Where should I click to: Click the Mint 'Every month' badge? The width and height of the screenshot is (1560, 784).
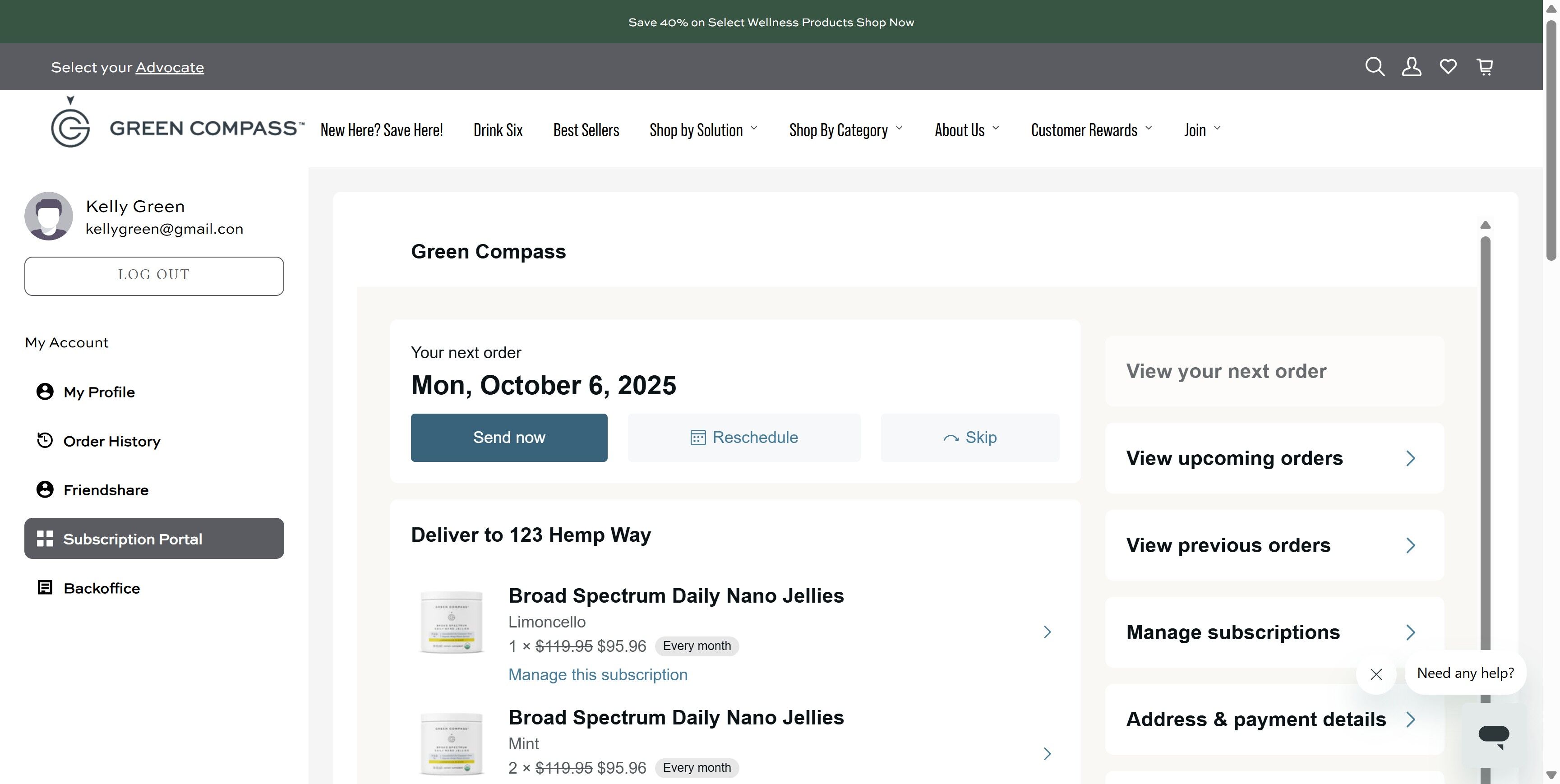(x=697, y=768)
